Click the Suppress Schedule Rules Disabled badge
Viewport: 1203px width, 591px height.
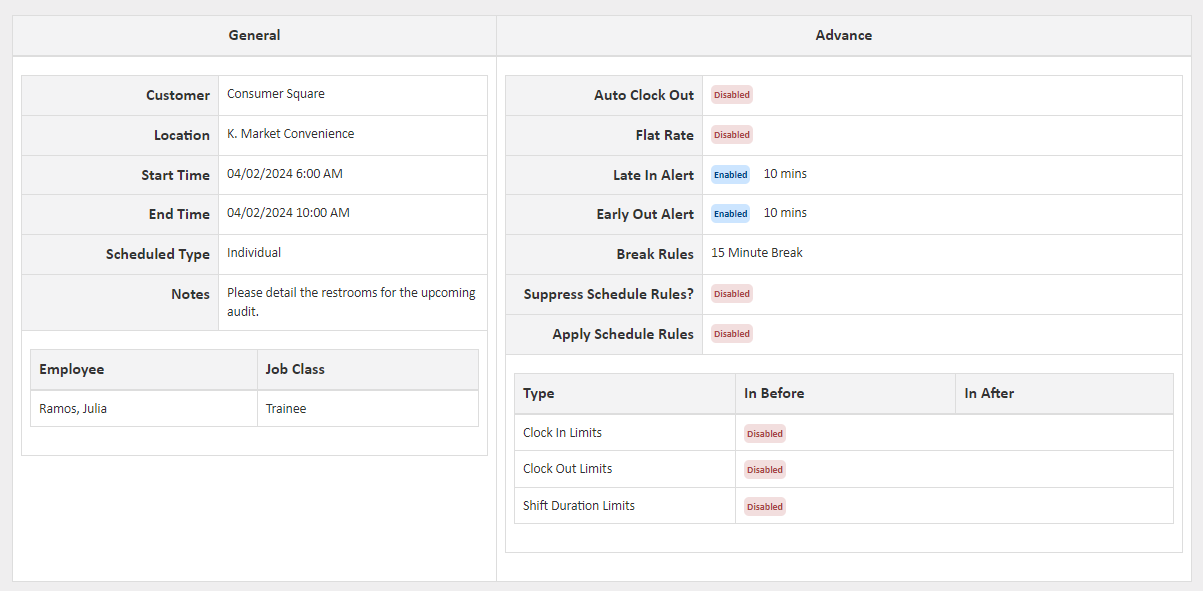point(731,294)
